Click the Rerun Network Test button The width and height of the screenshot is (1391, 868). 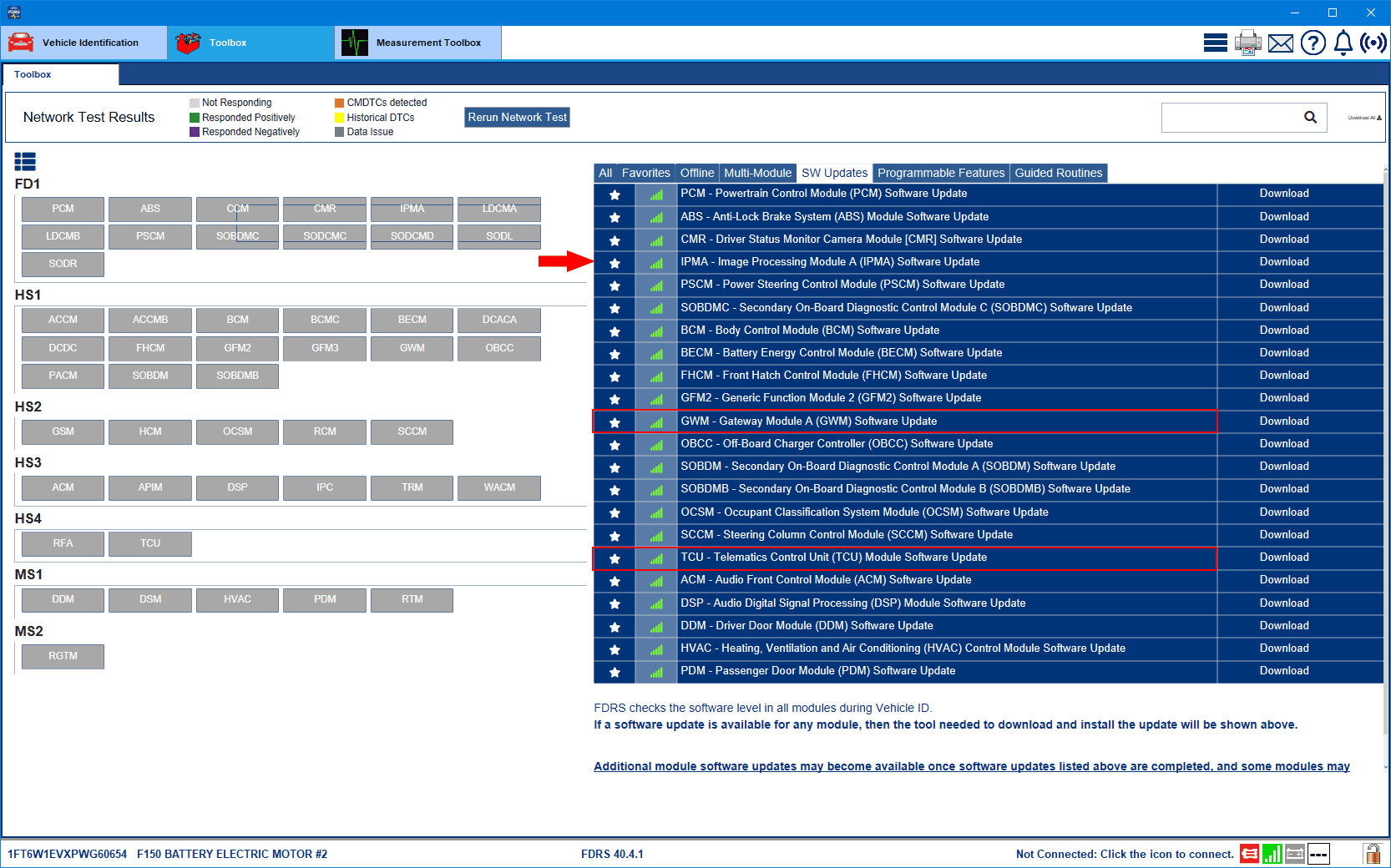pos(517,118)
